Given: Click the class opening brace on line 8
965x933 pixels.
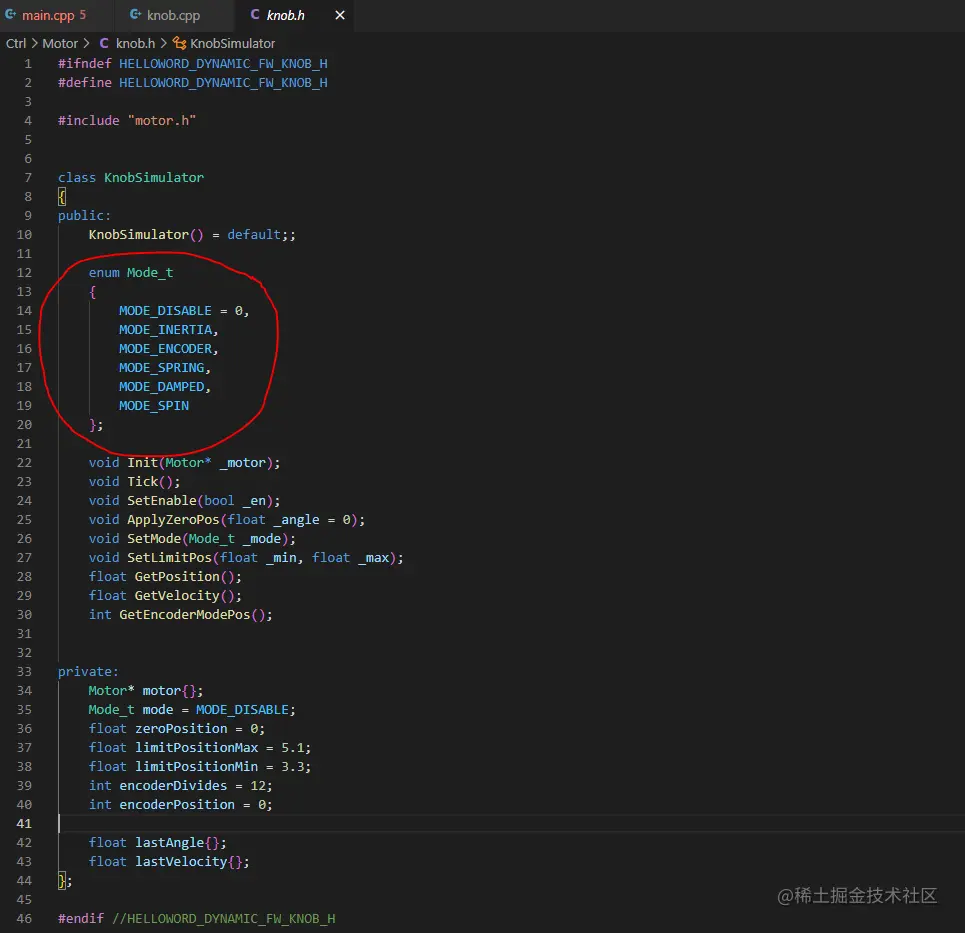Looking at the screenshot, I should [x=62, y=197].
